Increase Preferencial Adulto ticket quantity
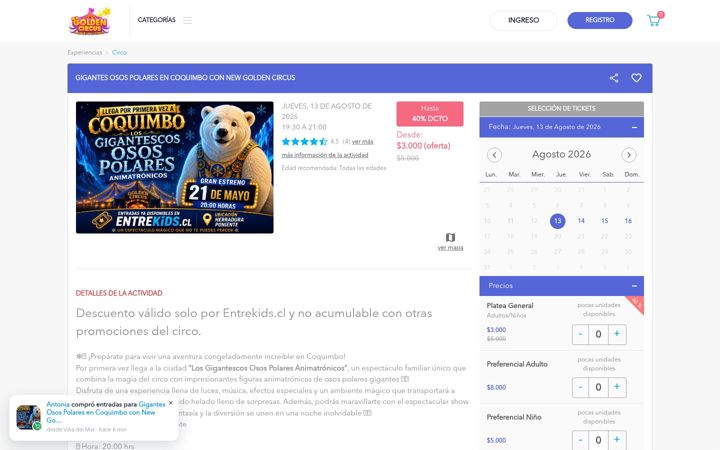 (617, 387)
